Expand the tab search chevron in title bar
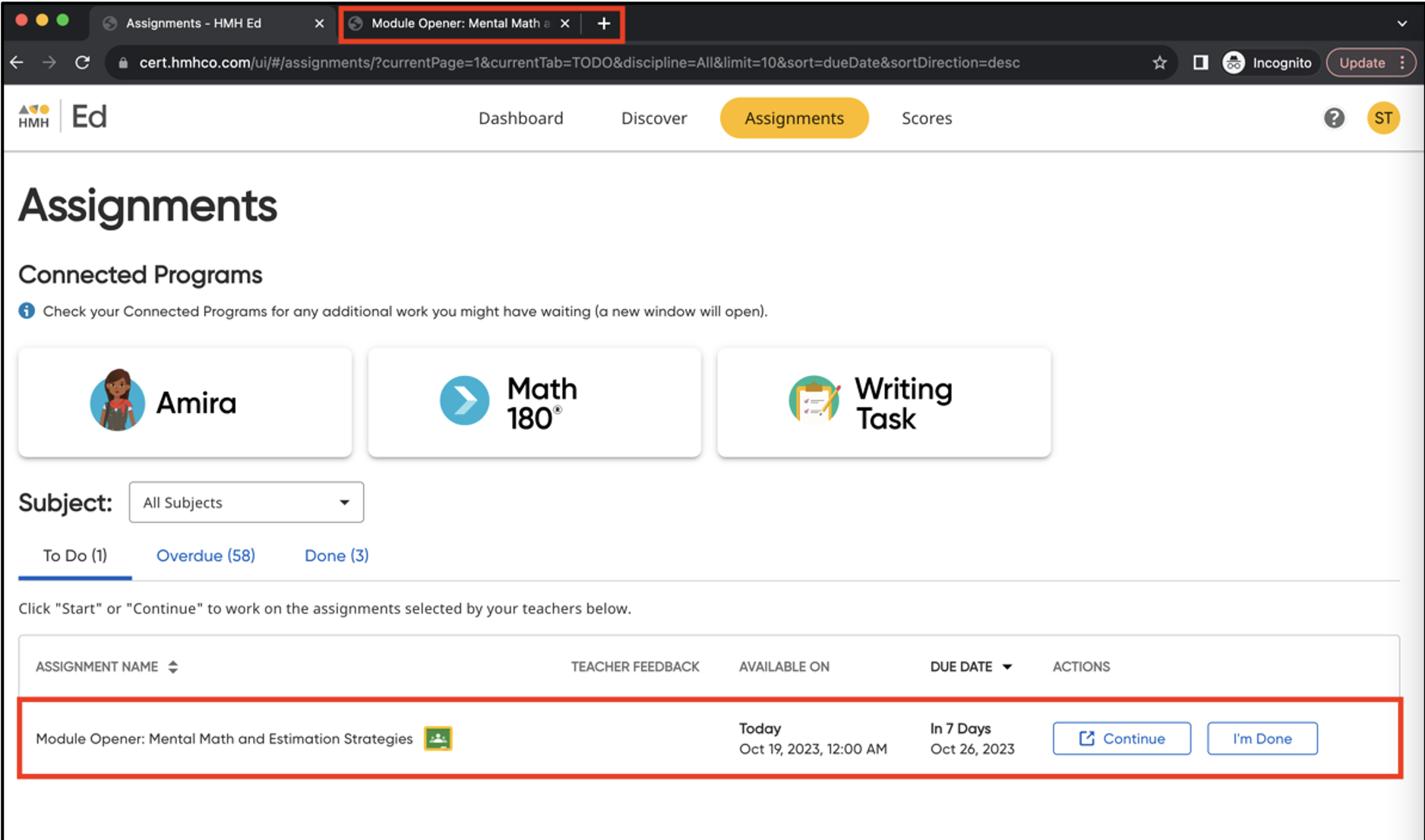1425x840 pixels. [1402, 24]
